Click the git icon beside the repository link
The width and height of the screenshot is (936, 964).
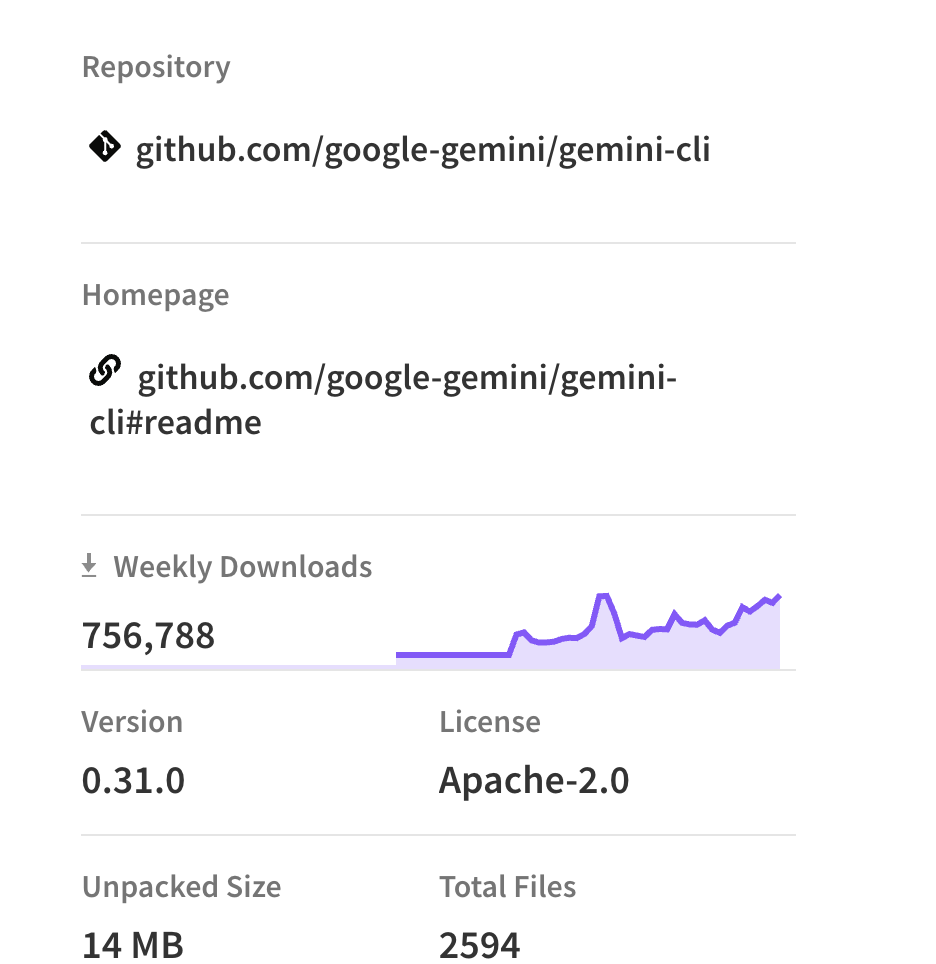[x=105, y=147]
